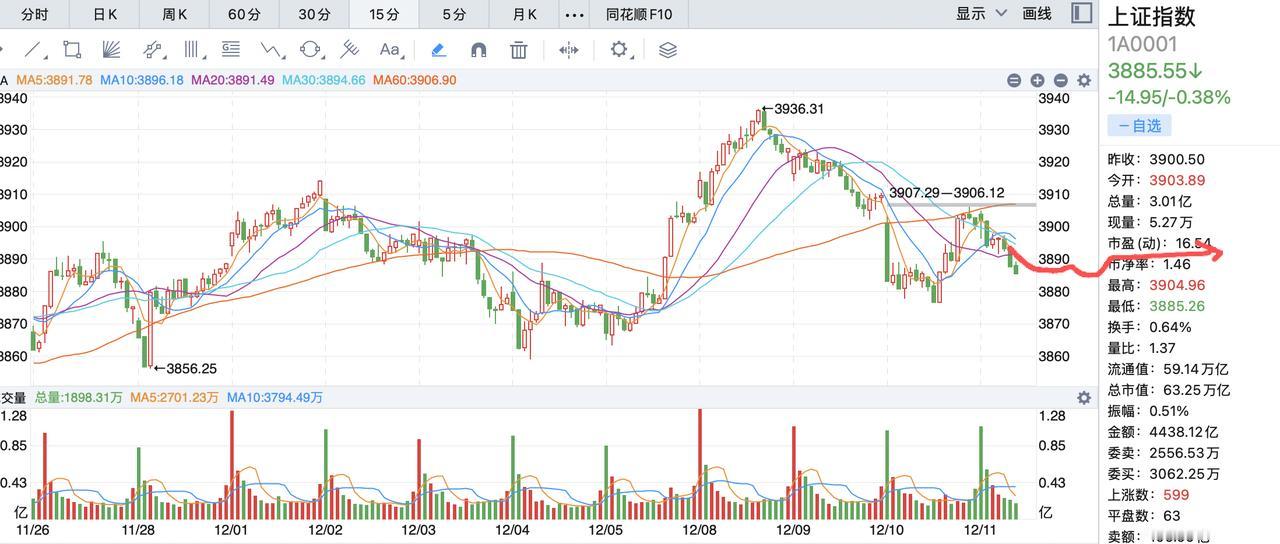The image size is (1280, 544).
Task: Click the horizontal measure arrows icon
Action: coord(568,49)
